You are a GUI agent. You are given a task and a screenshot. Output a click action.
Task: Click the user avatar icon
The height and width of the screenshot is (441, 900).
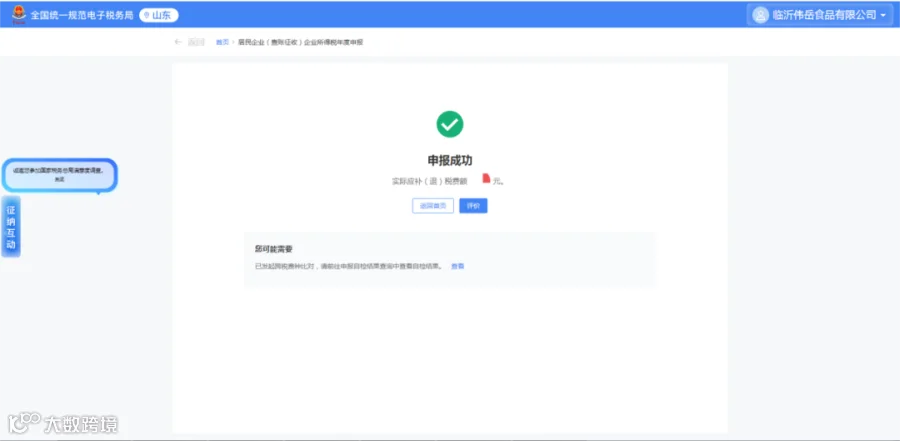[761, 15]
